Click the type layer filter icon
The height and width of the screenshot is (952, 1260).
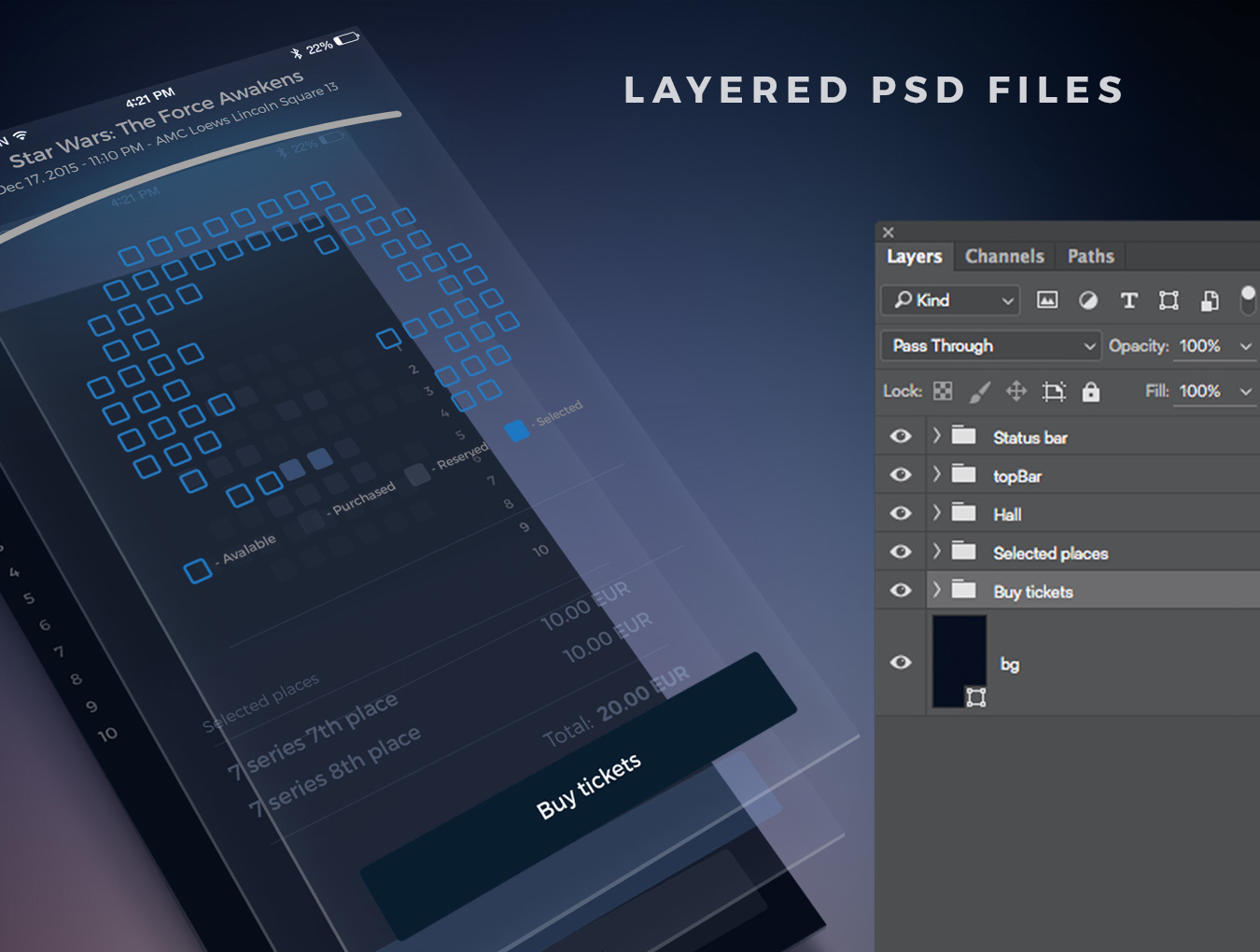click(1128, 300)
